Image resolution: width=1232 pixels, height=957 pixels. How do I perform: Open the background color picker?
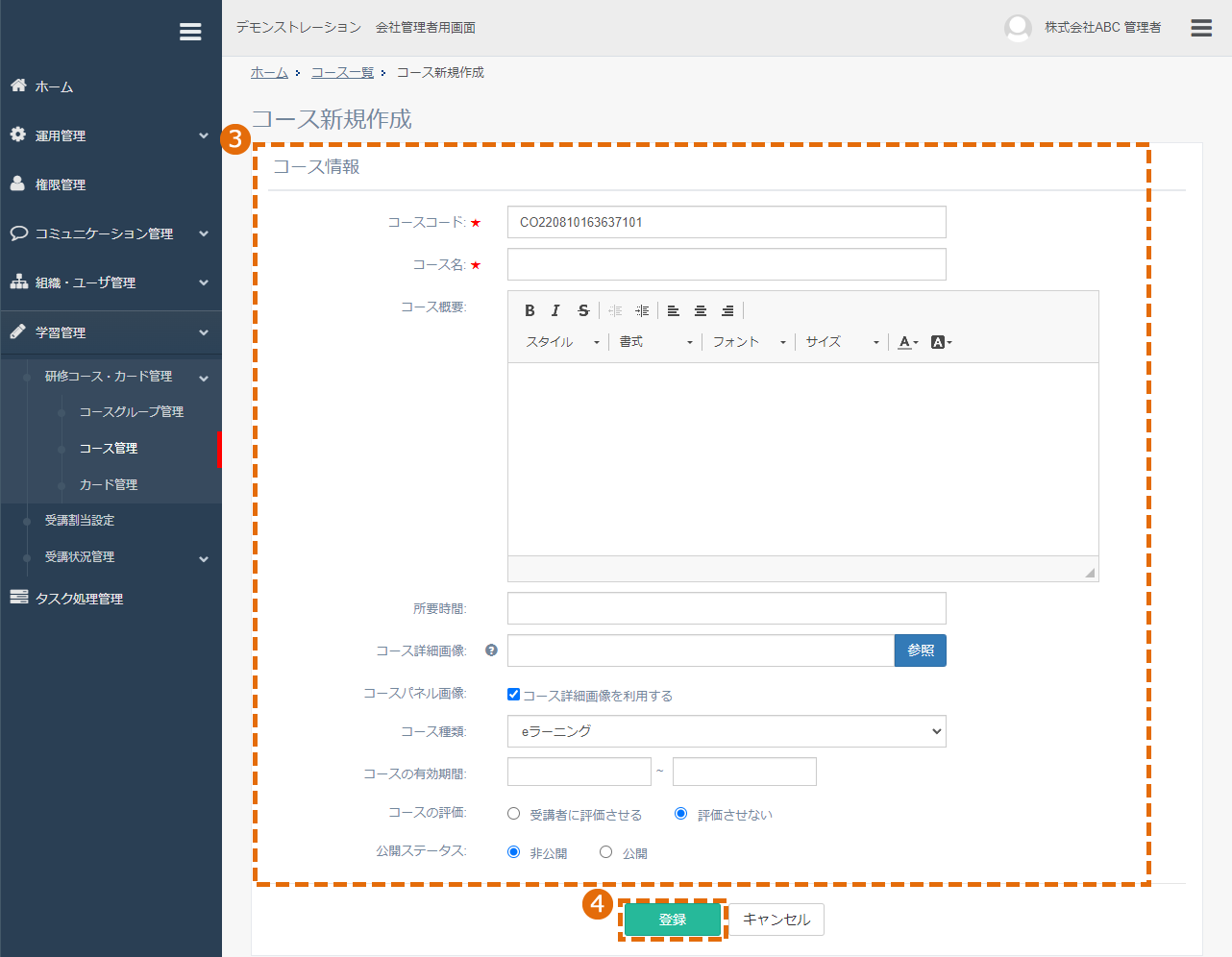point(941,342)
